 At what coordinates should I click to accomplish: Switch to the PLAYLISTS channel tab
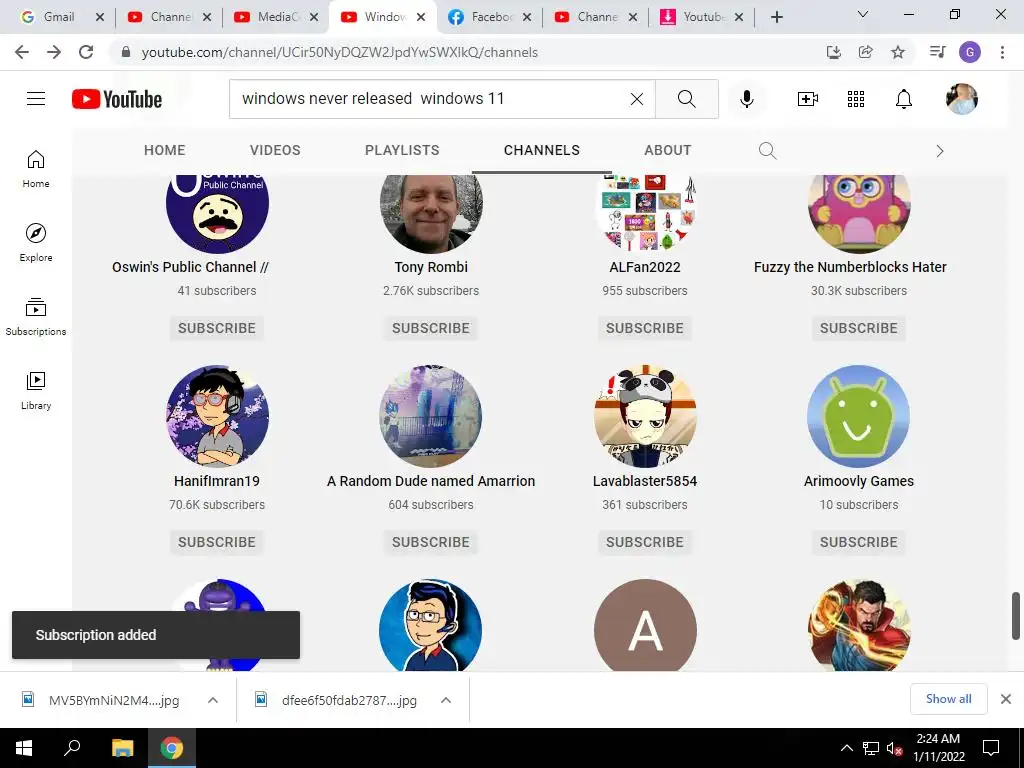pyautogui.click(x=402, y=150)
